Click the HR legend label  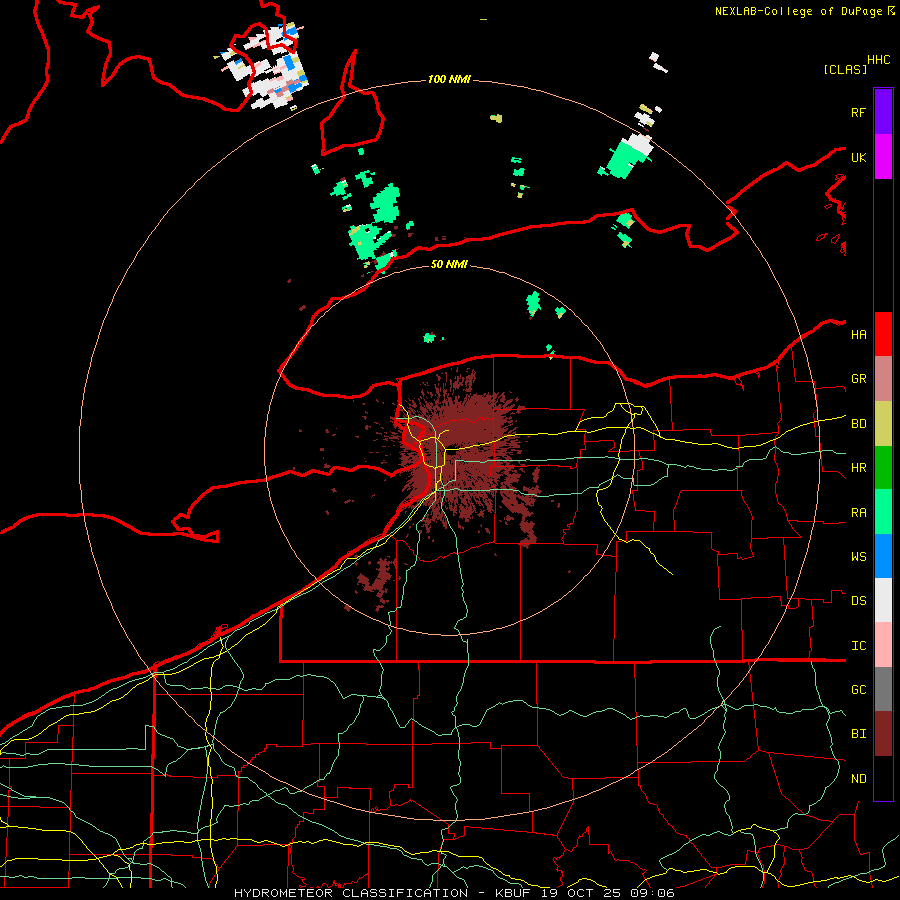[x=858, y=468]
